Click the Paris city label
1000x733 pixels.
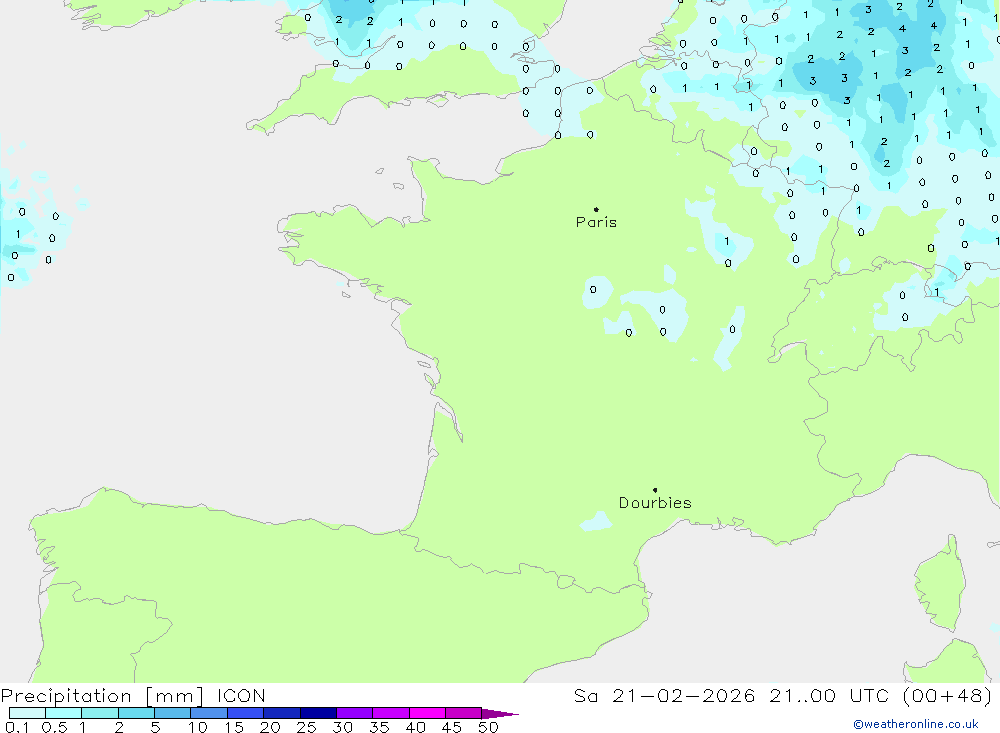click(x=596, y=222)
